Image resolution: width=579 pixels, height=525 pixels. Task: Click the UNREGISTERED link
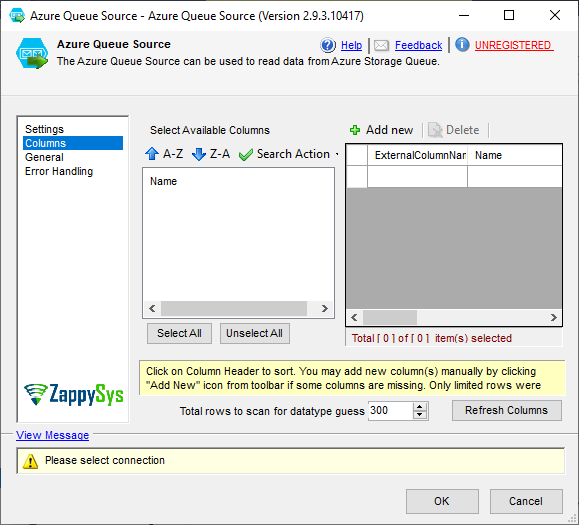point(514,45)
